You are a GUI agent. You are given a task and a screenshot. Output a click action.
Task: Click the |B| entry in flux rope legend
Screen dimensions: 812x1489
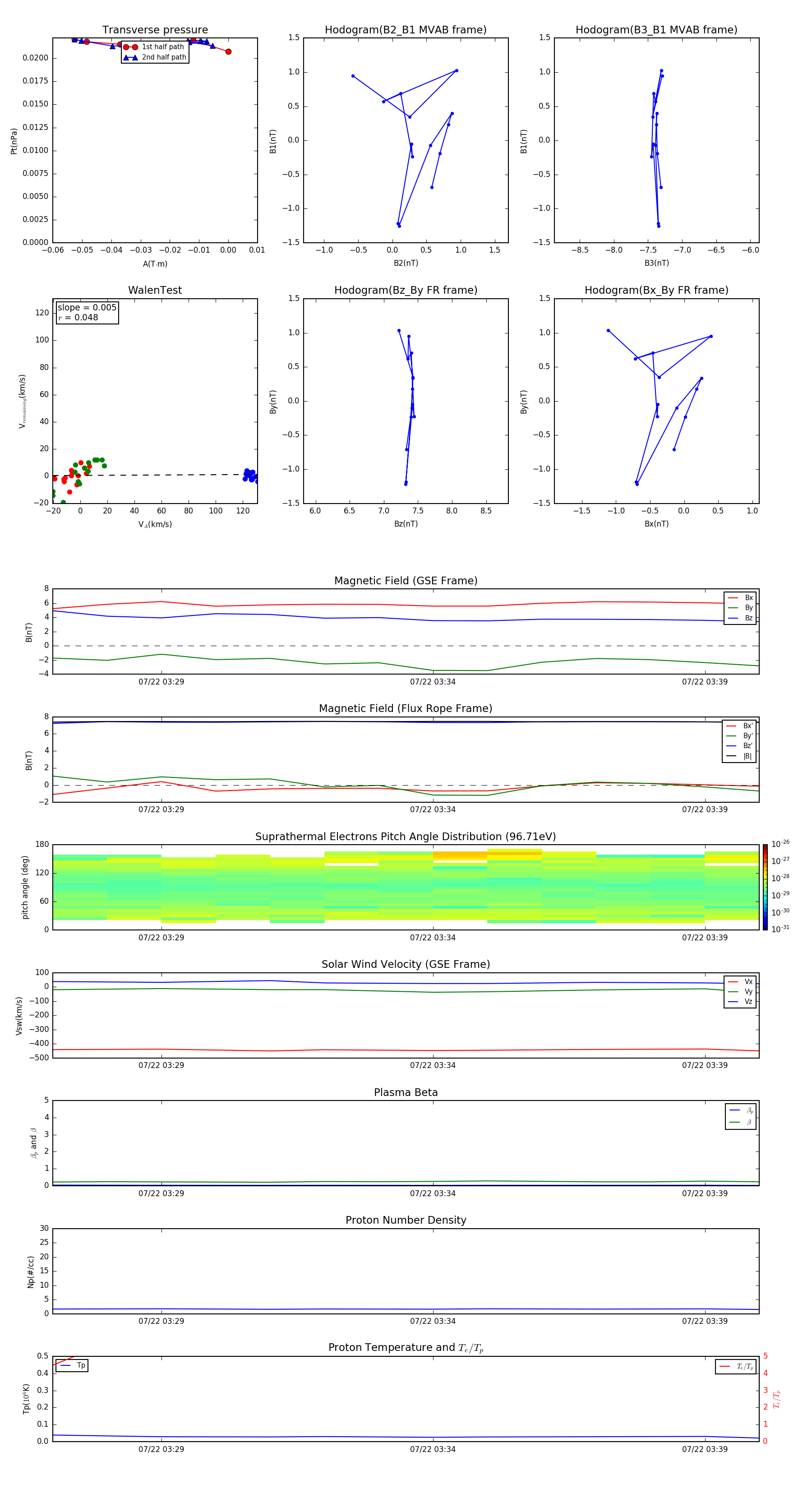739,756
